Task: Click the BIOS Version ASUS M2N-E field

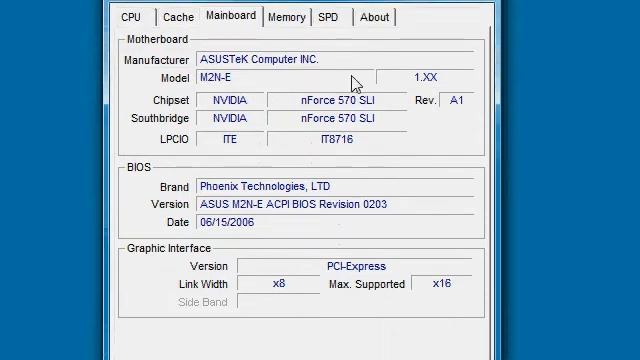Action: (x=335, y=204)
